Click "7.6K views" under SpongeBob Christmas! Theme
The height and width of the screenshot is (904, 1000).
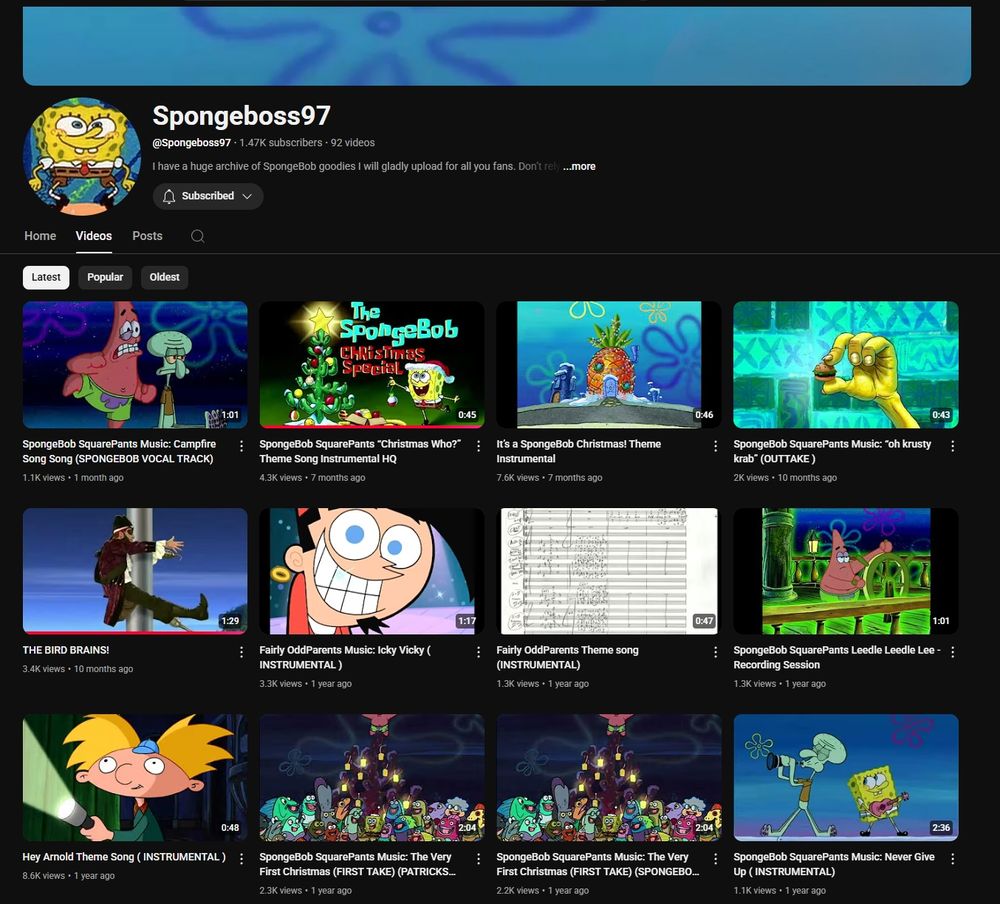[x=518, y=478]
